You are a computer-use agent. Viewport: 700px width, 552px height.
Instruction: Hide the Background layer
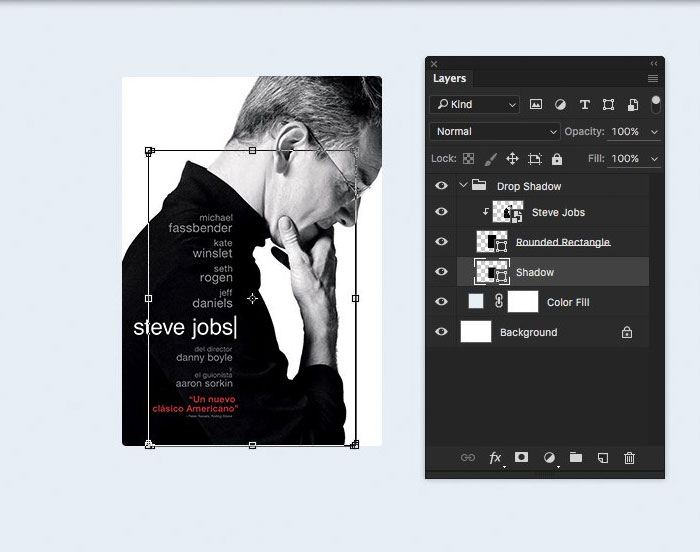point(441,332)
